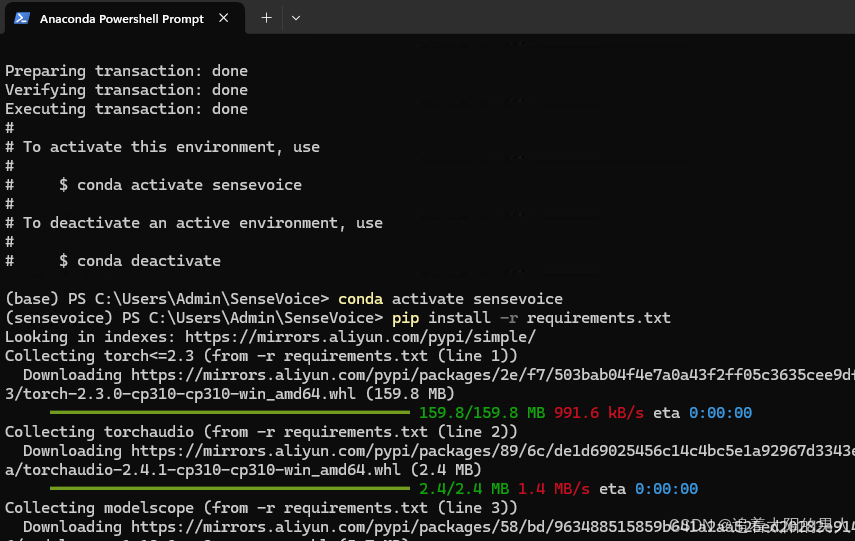Click 'Collecting torch<=2.3' line

coord(261,356)
